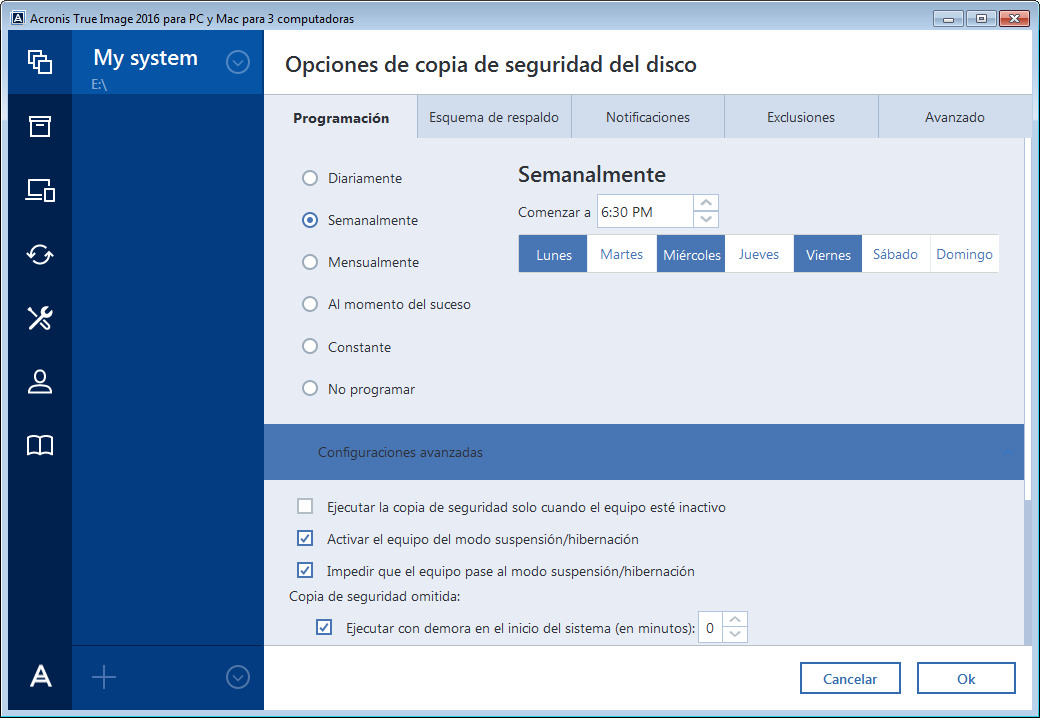This screenshot has height=718, width=1040.
Task: Choose the No programar option
Action: click(310, 389)
